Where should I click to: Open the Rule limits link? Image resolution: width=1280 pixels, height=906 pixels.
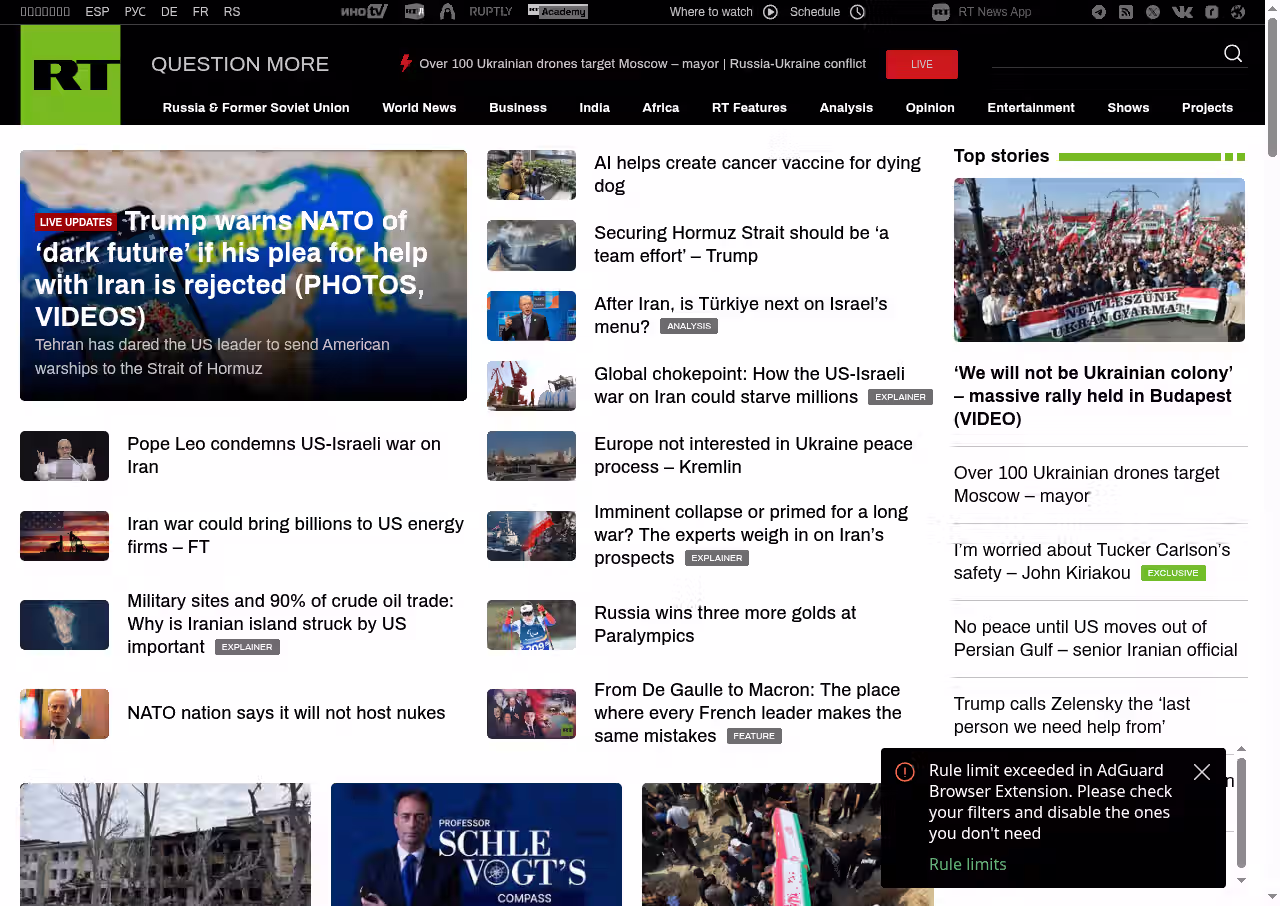967,864
